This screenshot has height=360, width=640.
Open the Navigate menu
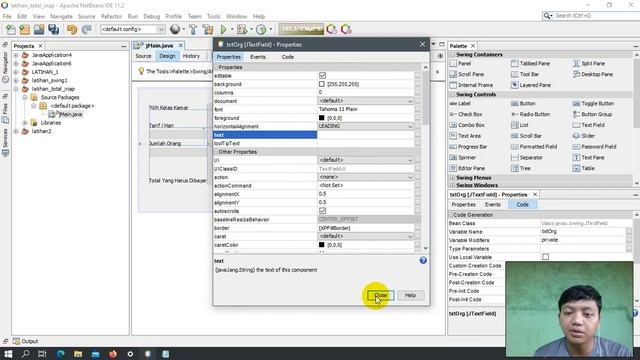click(x=61, y=16)
